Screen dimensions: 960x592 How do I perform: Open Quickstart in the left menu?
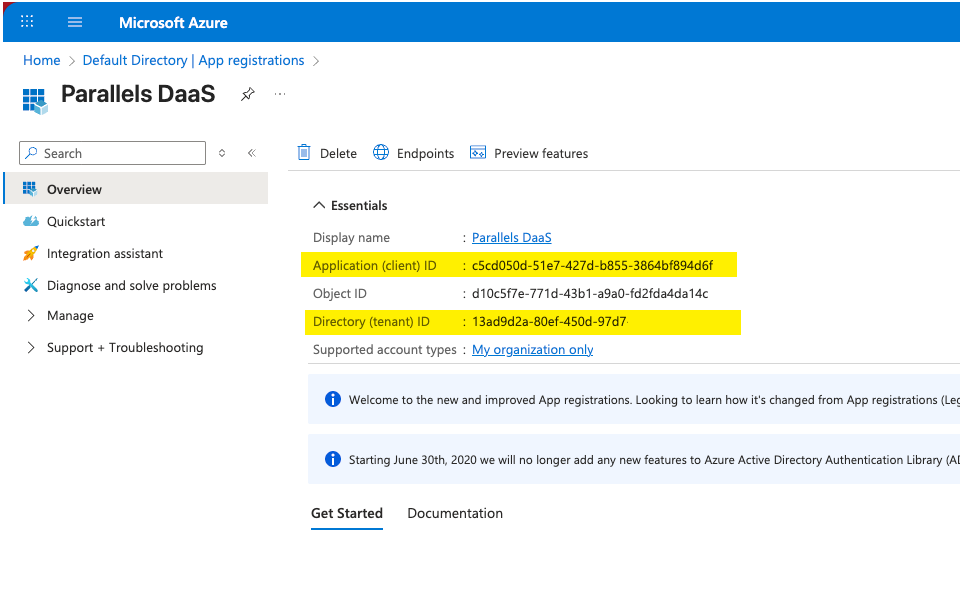[76, 221]
